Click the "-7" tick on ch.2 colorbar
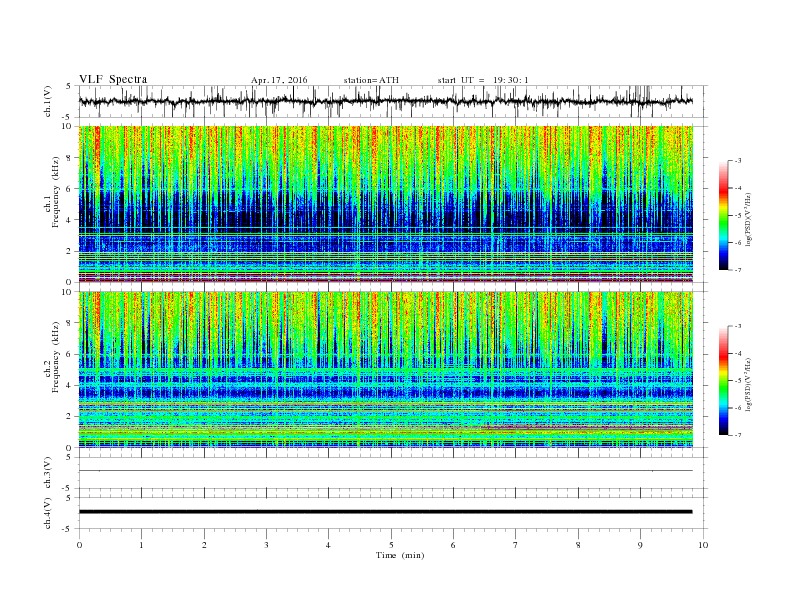Screen dimensions: 792x612 pyautogui.click(x=737, y=435)
